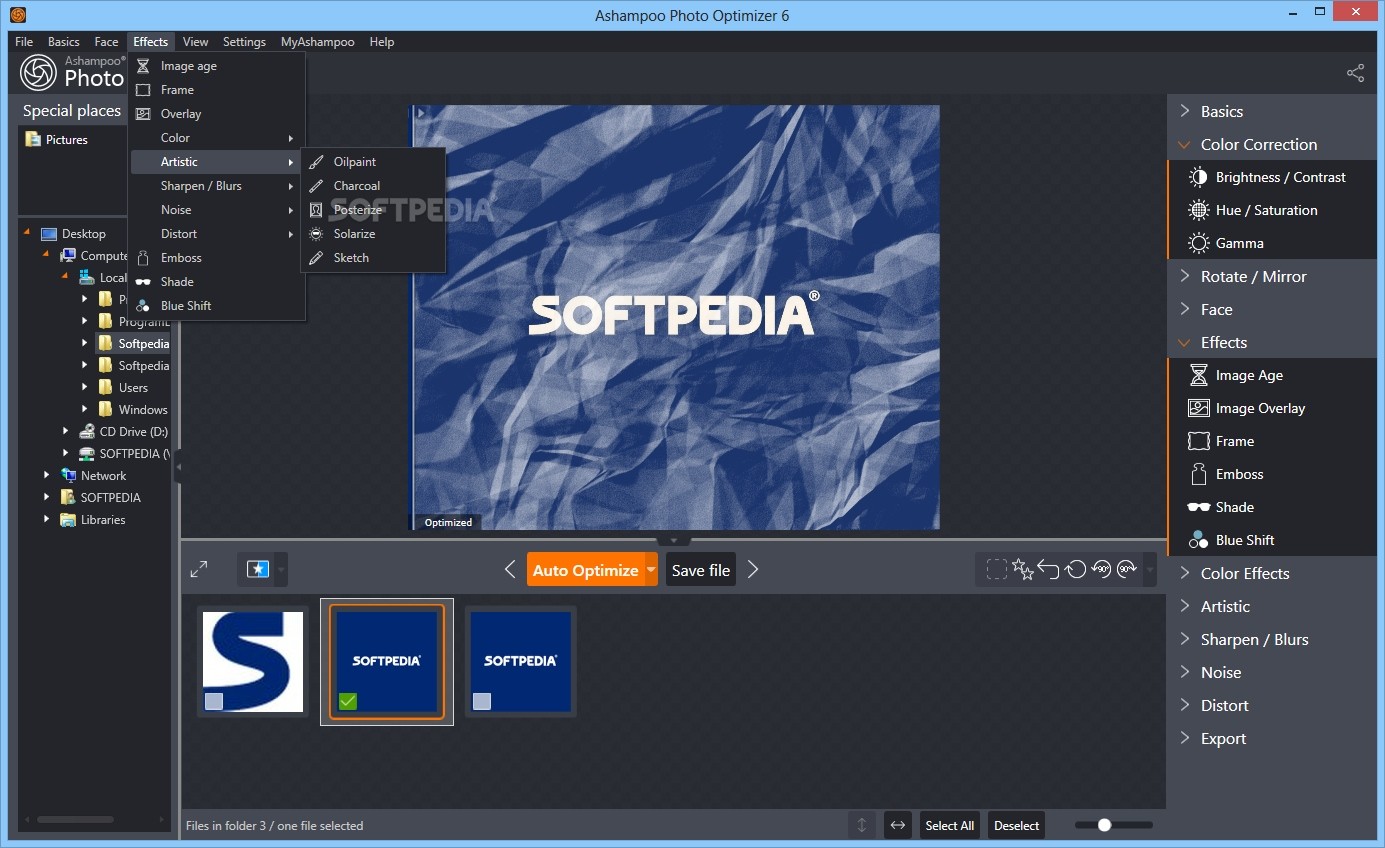Go to the previous image arrow
The height and width of the screenshot is (848, 1385).
(510, 569)
